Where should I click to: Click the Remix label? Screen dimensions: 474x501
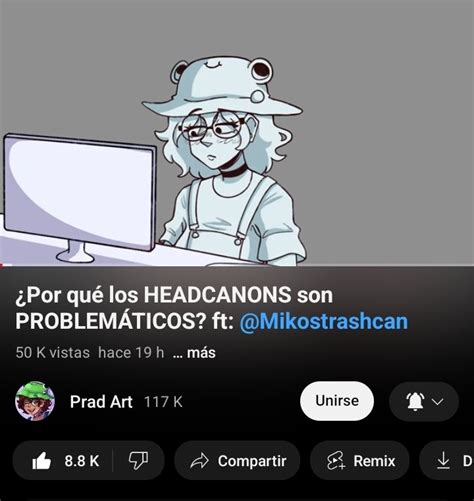[374, 461]
